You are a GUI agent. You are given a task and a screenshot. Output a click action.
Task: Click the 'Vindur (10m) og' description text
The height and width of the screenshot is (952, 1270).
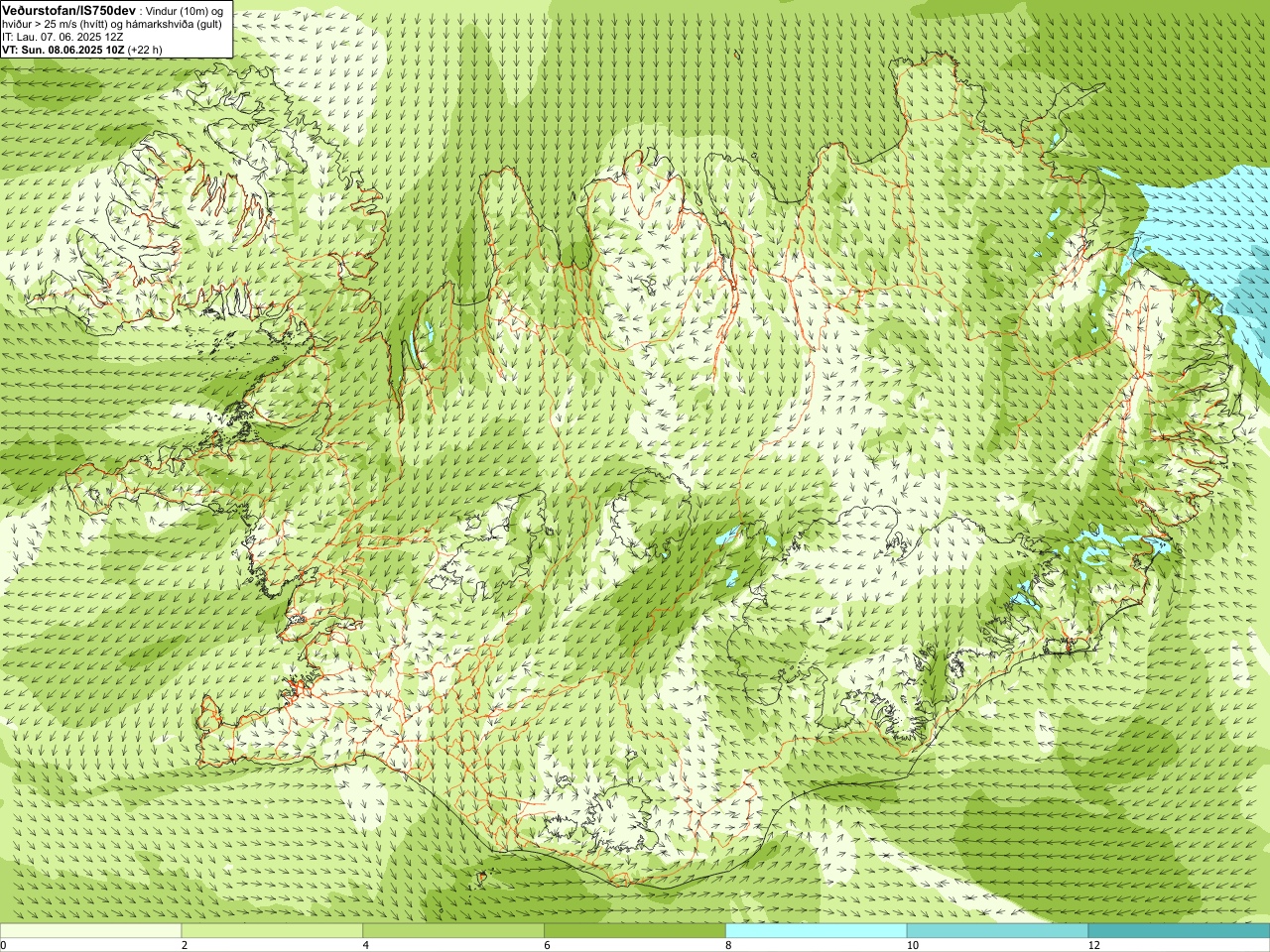[x=186, y=10]
